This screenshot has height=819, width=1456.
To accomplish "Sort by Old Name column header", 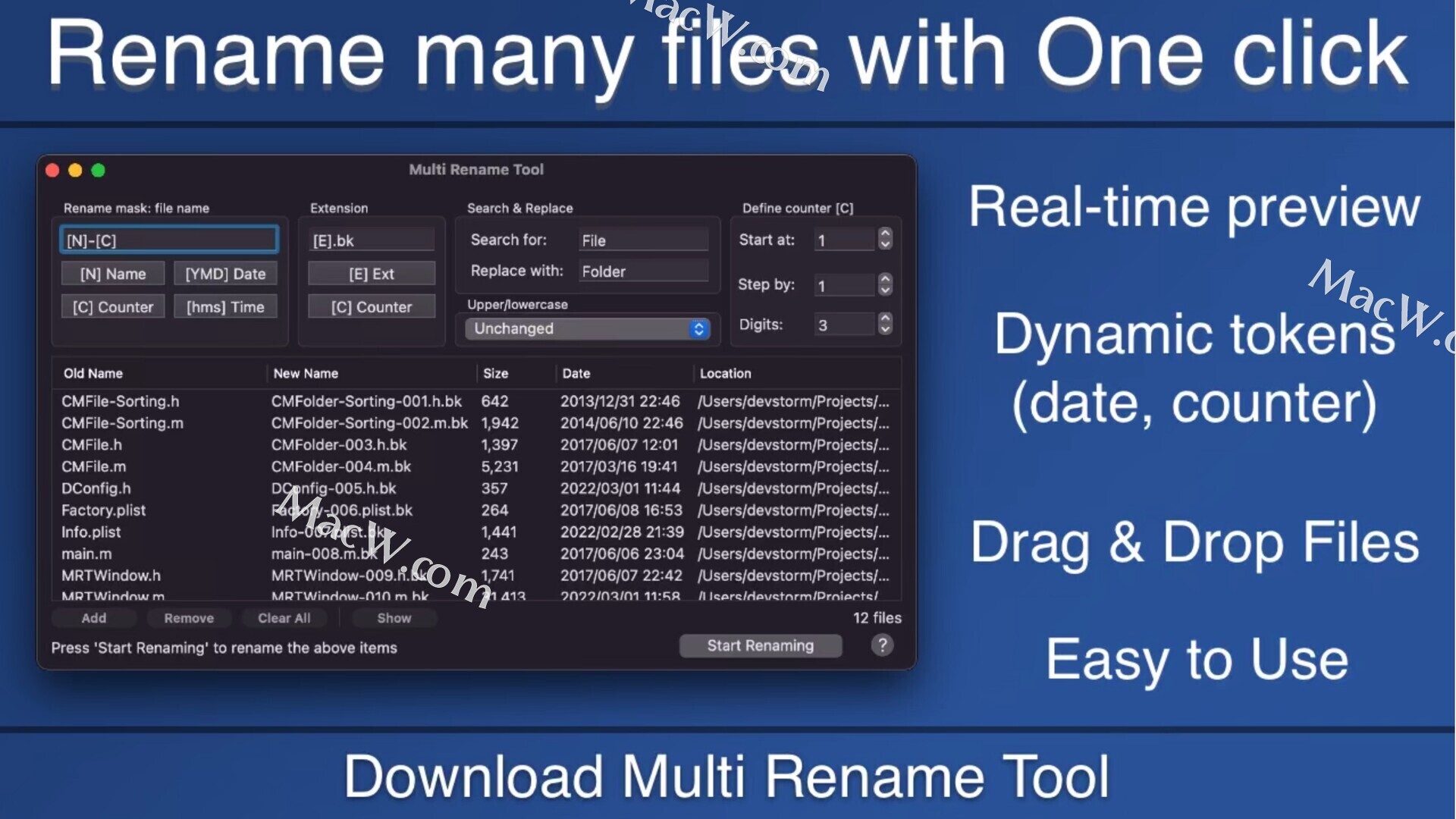I will [159, 373].
